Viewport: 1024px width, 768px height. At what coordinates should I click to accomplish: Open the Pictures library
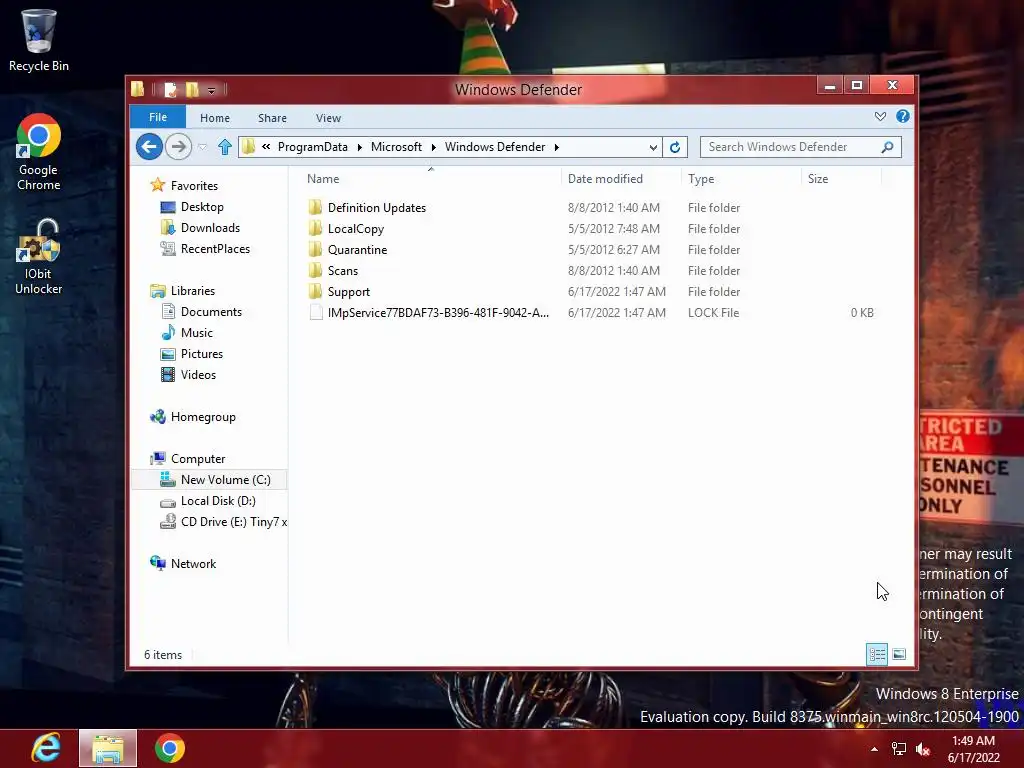click(x=202, y=353)
